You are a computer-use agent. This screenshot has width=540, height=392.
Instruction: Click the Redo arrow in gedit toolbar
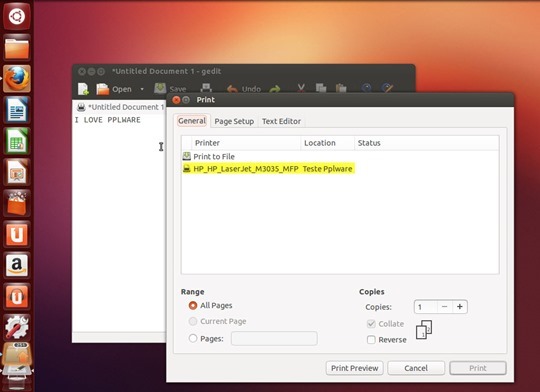point(275,89)
